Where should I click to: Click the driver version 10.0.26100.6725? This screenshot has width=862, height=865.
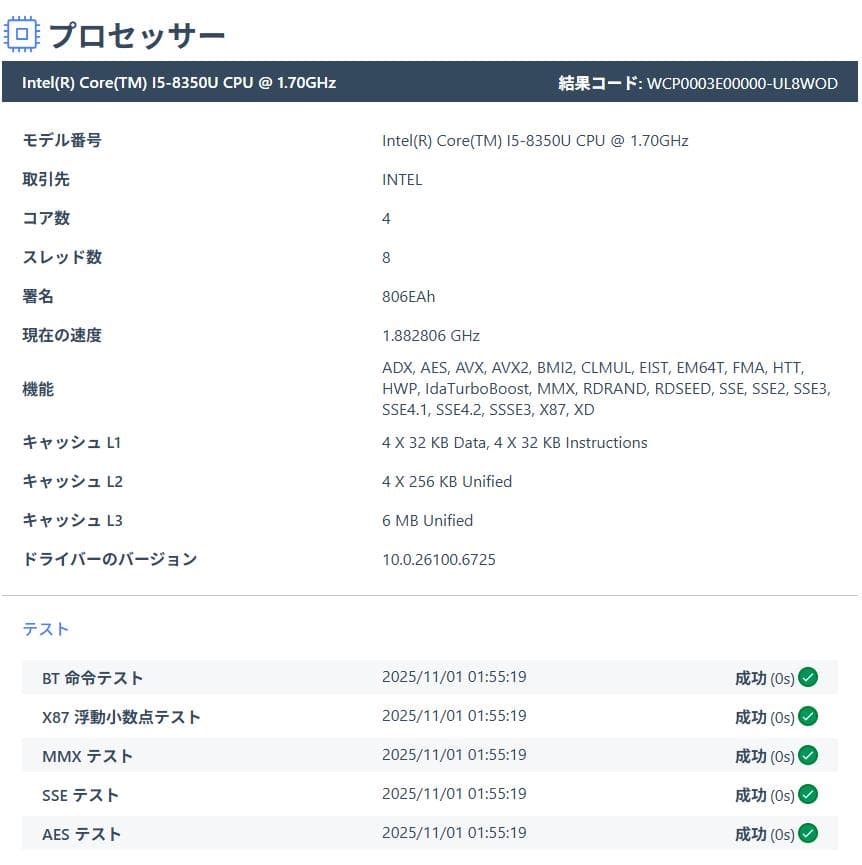[438, 559]
